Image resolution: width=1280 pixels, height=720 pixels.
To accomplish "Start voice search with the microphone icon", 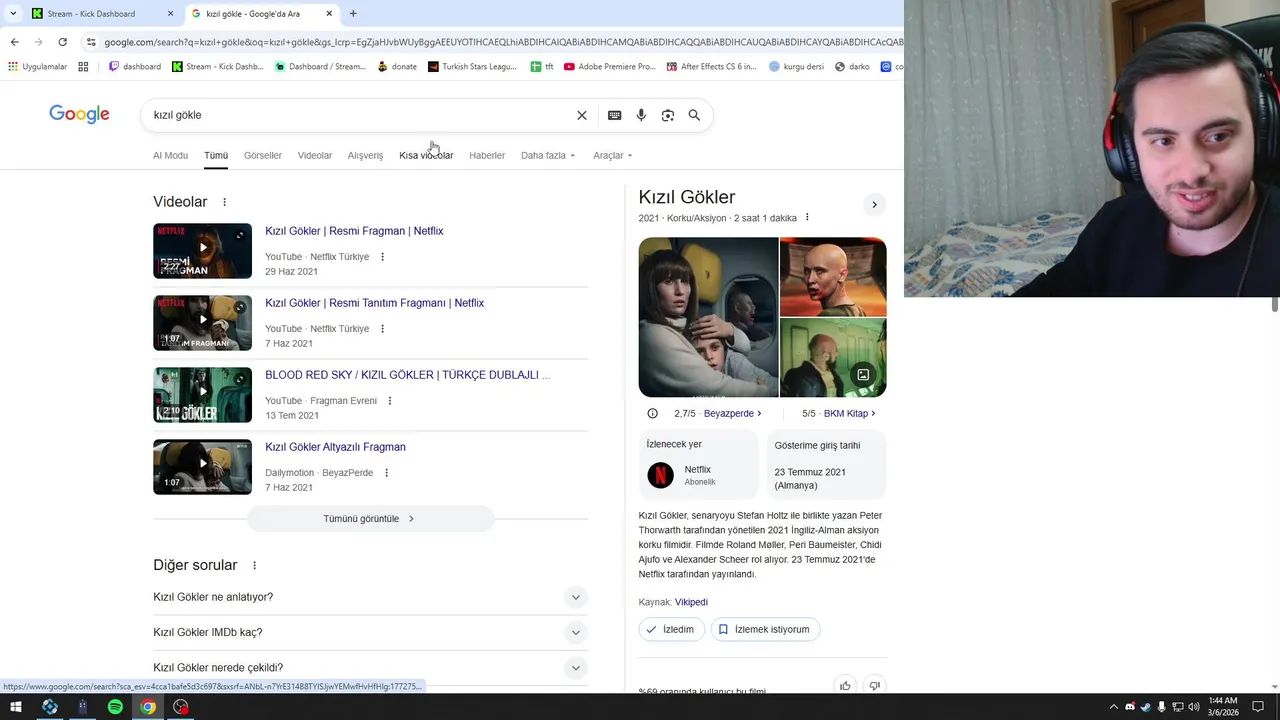I will point(641,115).
